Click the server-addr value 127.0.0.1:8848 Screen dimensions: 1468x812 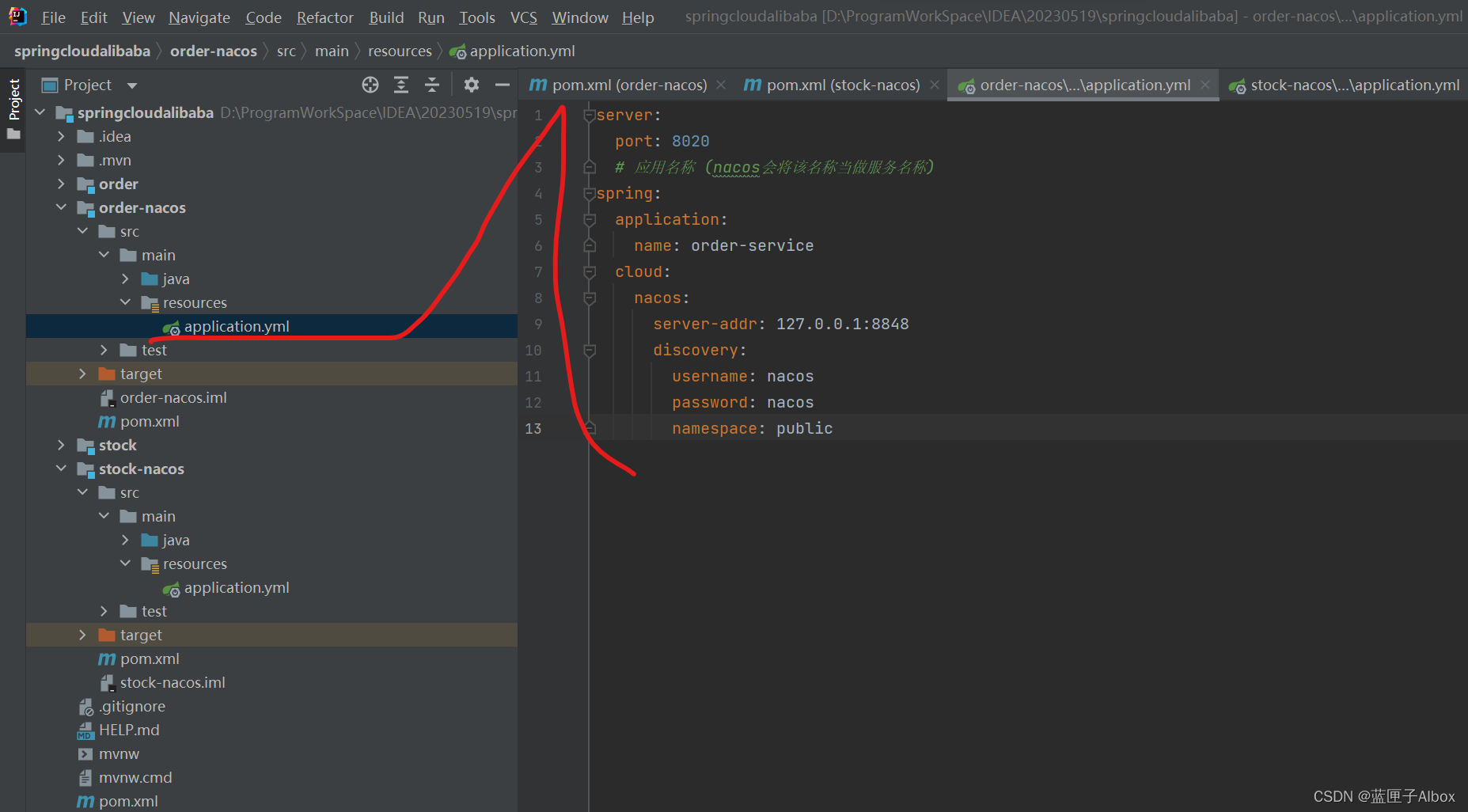click(842, 324)
